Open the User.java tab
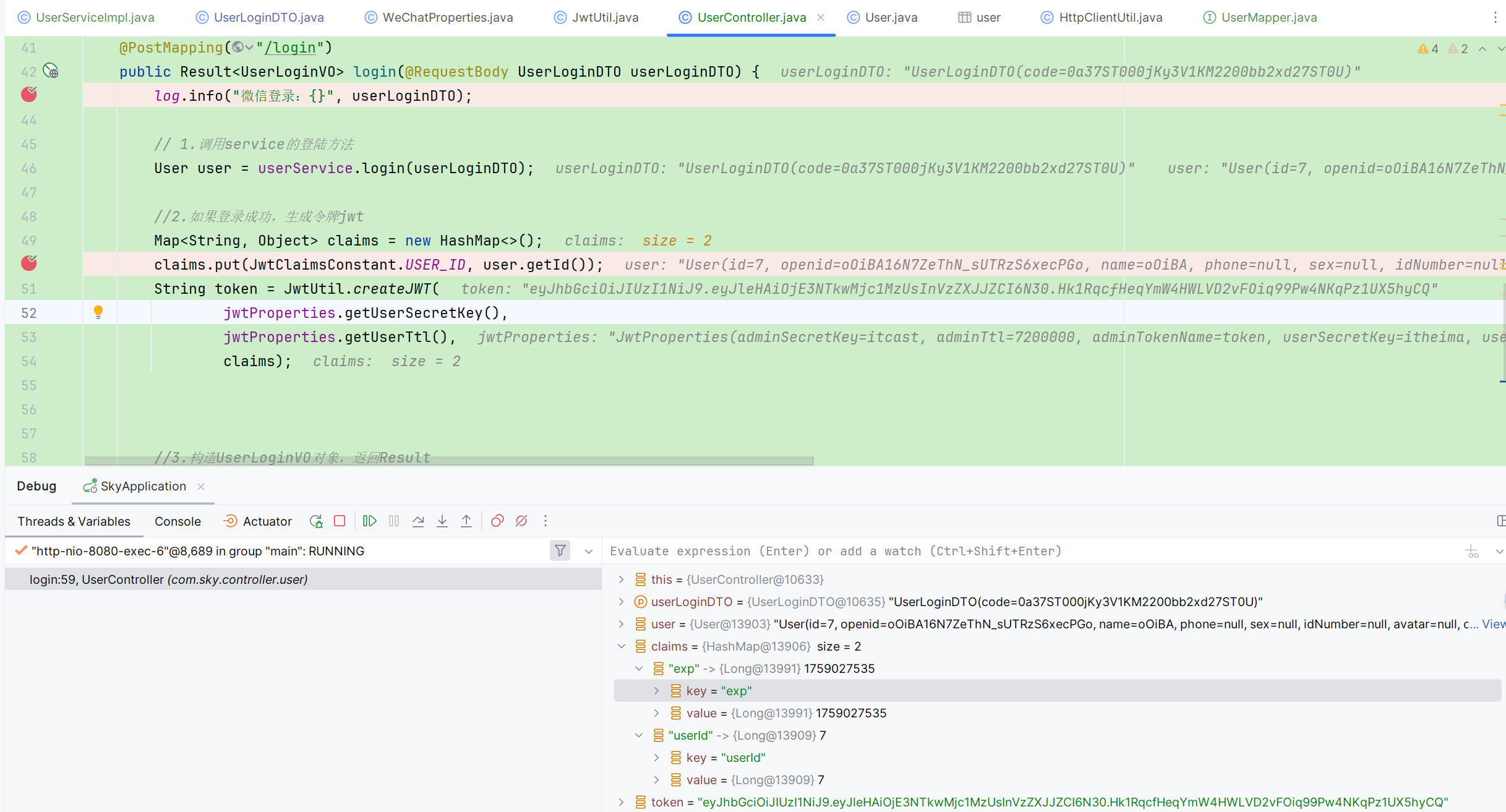 point(883,17)
